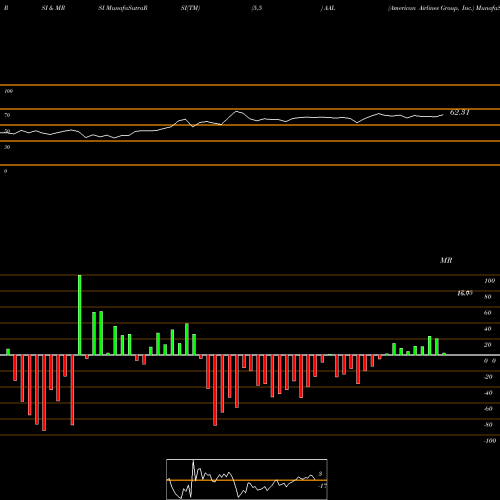Click the 40 label on the MR axis
Image resolution: width=500 pixels, height=500 pixels.
click(488, 329)
